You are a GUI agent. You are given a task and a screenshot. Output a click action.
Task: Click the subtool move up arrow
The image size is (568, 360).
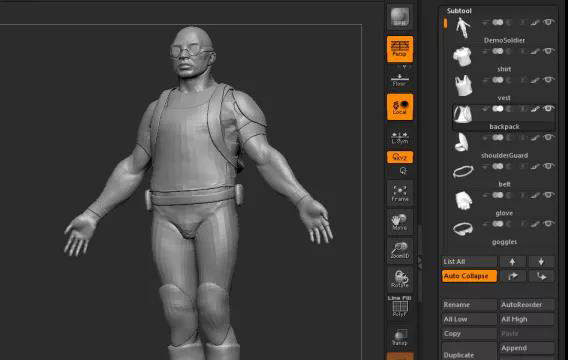coord(513,261)
